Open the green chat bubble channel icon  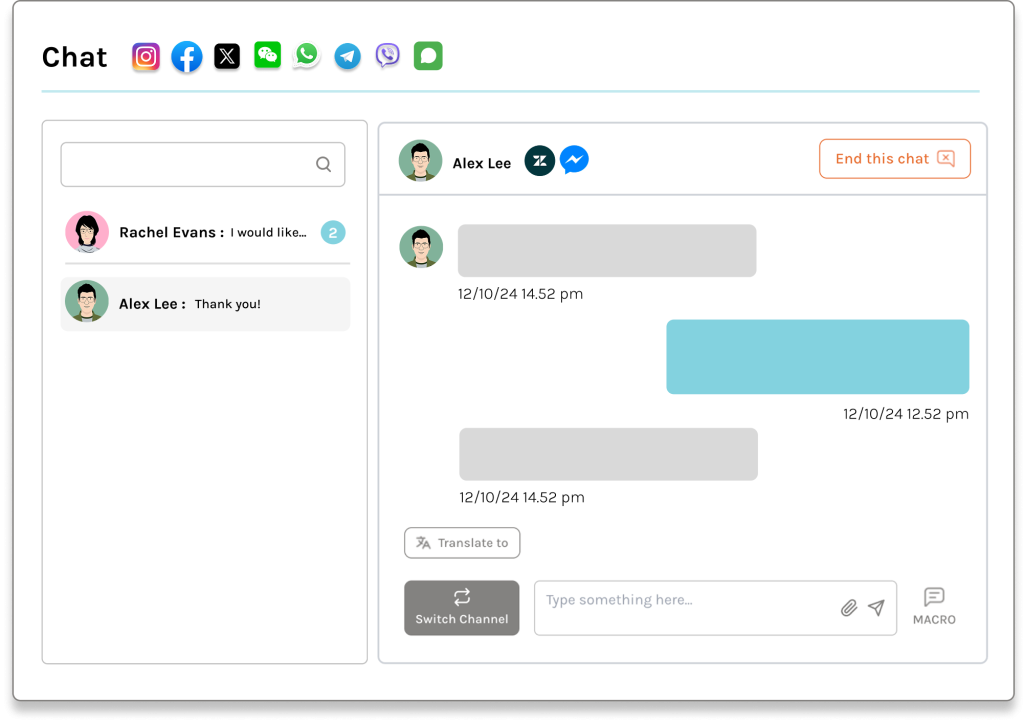pyautogui.click(x=428, y=55)
